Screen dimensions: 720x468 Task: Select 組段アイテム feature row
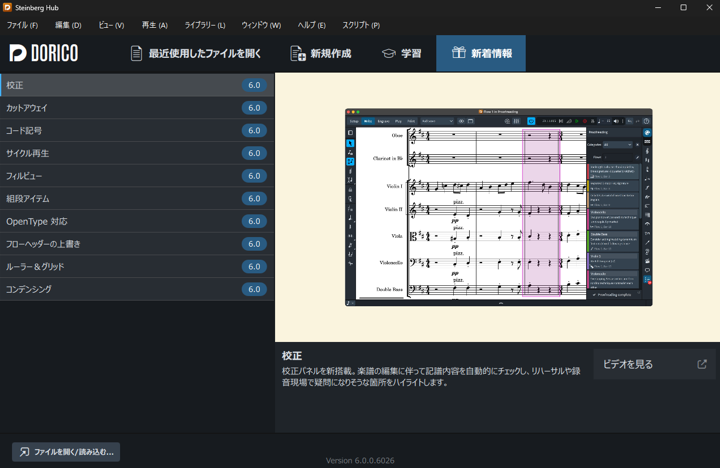(137, 198)
